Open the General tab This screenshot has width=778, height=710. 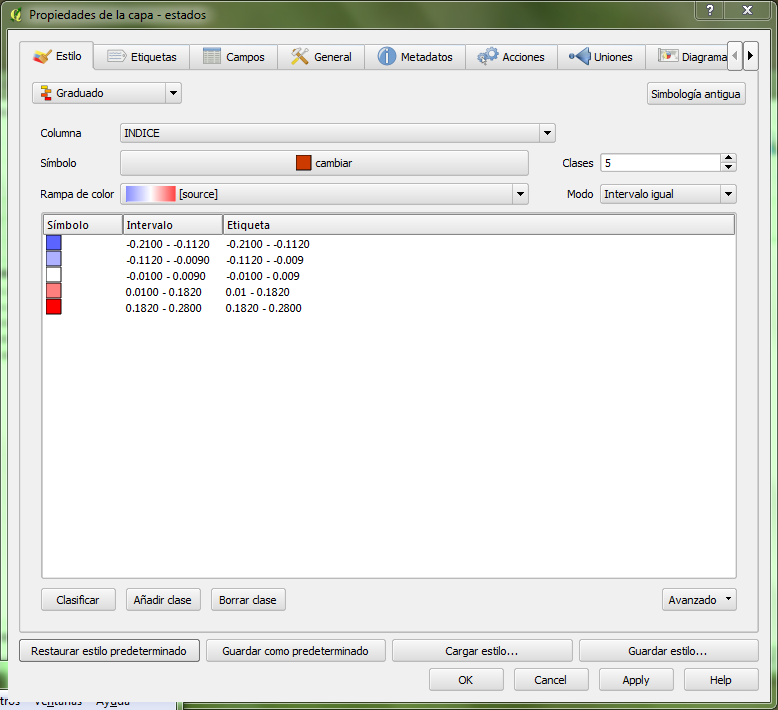point(321,57)
